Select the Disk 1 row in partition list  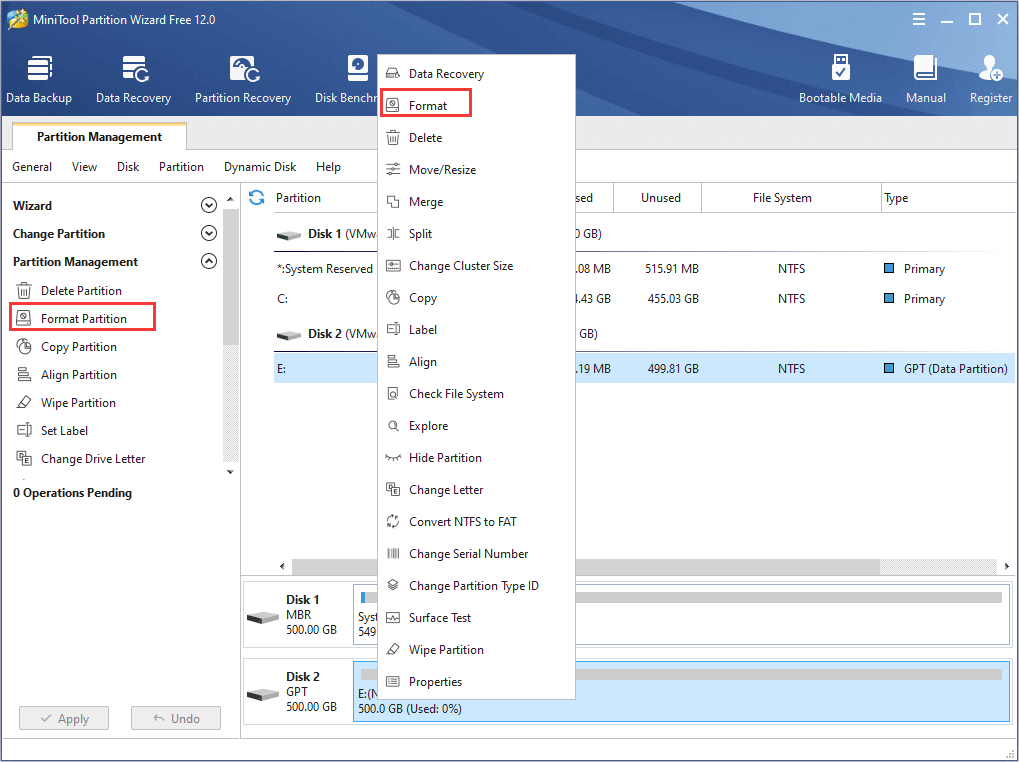[x=643, y=234]
